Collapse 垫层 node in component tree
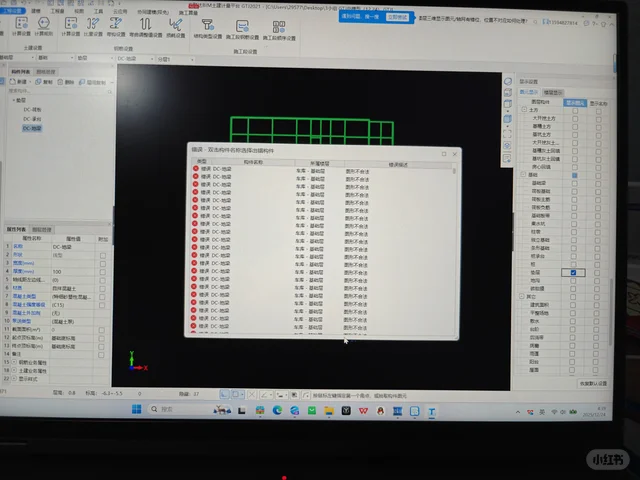Image resolution: width=640 pixels, height=480 pixels. (x=13, y=100)
